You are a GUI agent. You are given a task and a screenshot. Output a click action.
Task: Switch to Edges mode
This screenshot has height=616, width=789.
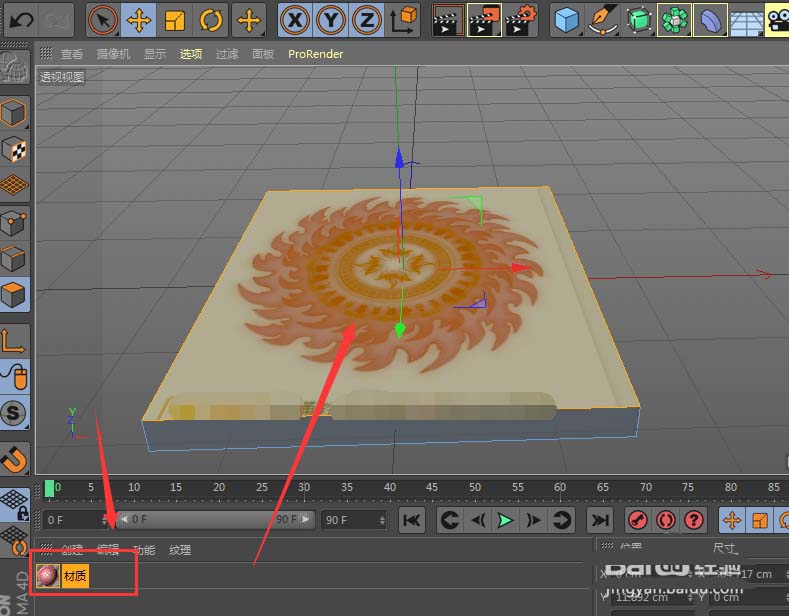pyautogui.click(x=15, y=259)
